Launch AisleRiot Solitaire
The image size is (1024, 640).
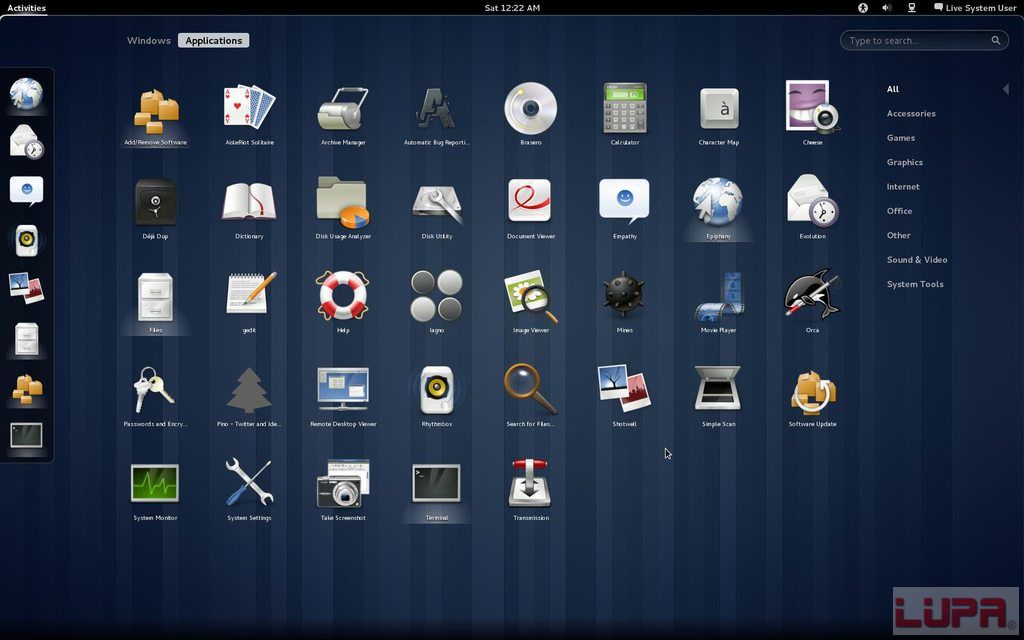pyautogui.click(x=249, y=114)
